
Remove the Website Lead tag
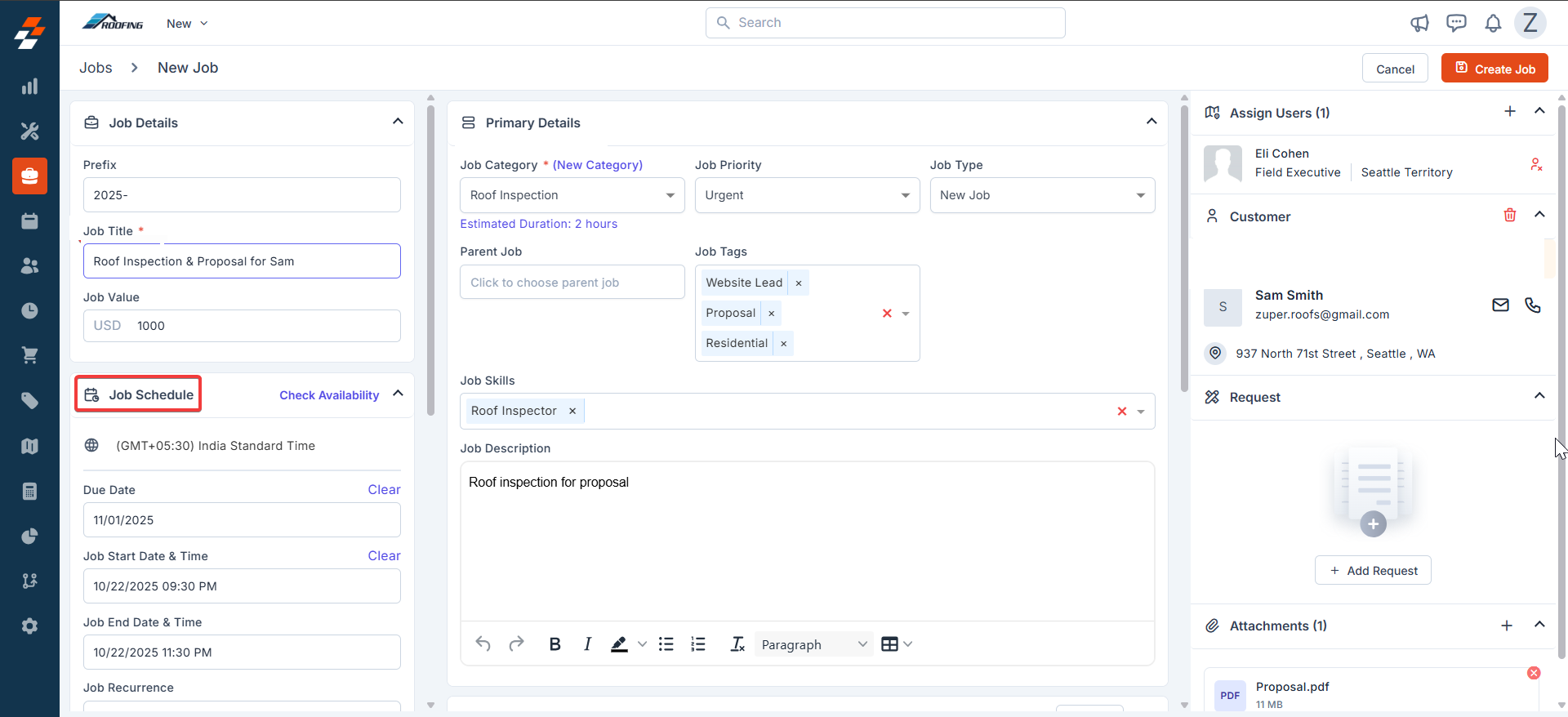799,283
